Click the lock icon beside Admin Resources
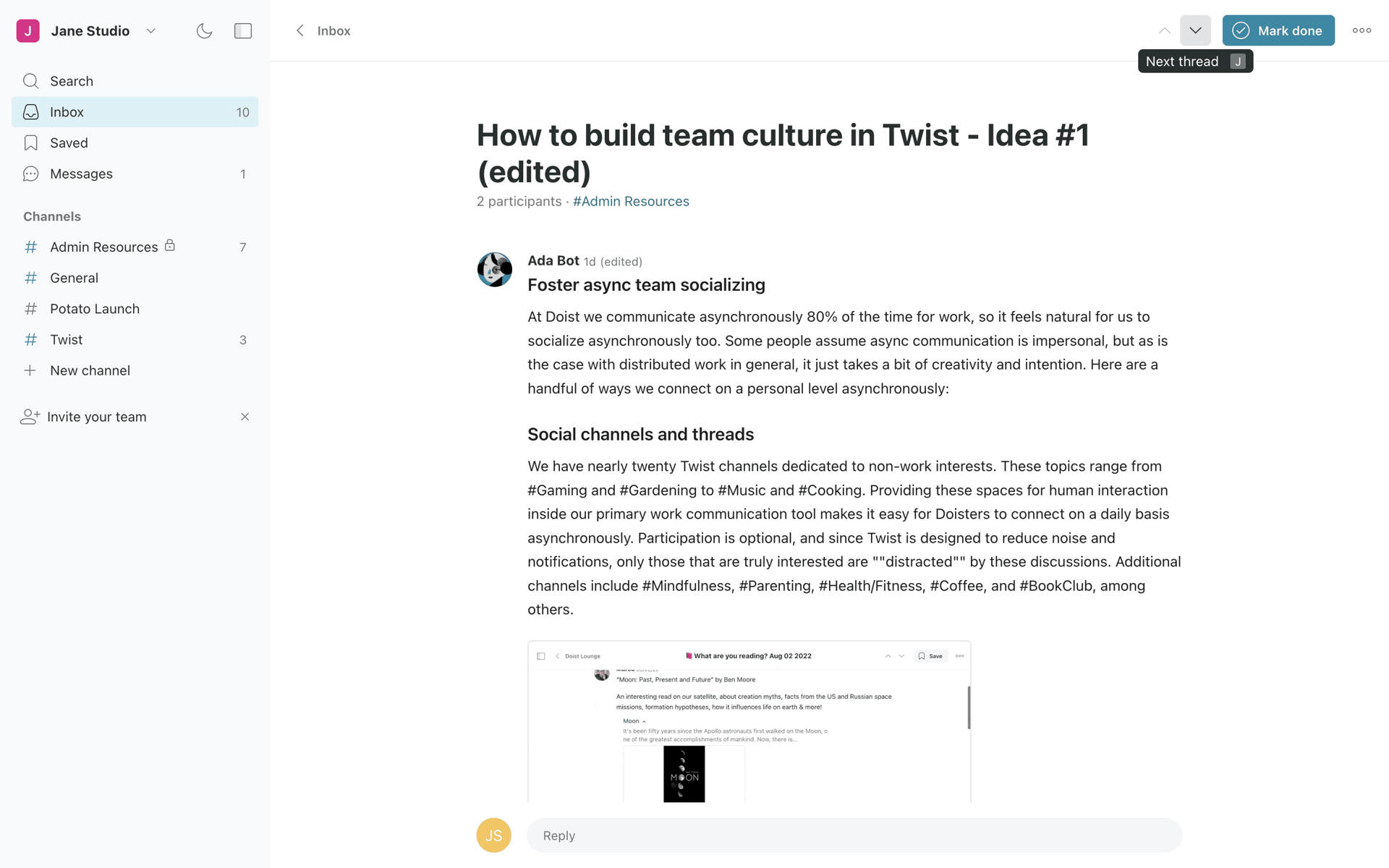Image resolution: width=1389 pixels, height=868 pixels. point(170,245)
